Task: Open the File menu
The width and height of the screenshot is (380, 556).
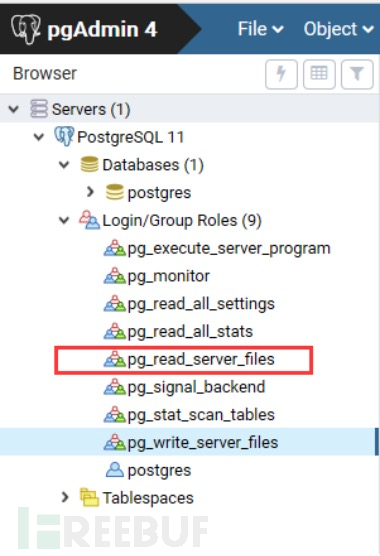Action: [x=261, y=29]
